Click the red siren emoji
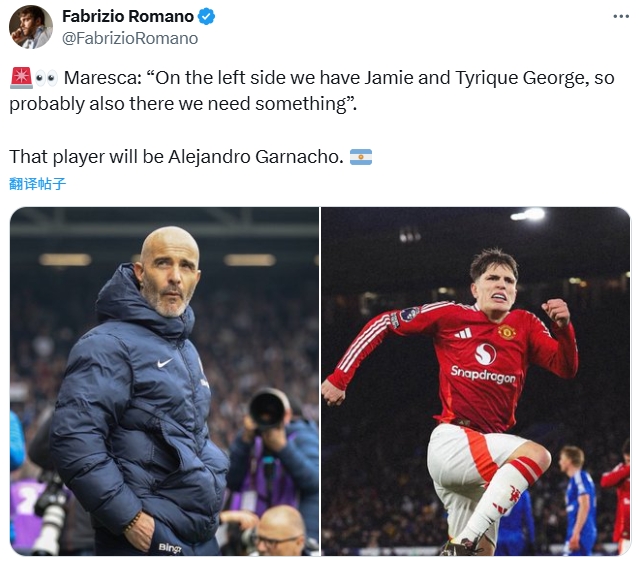639x561 pixels. pyautogui.click(x=20, y=78)
